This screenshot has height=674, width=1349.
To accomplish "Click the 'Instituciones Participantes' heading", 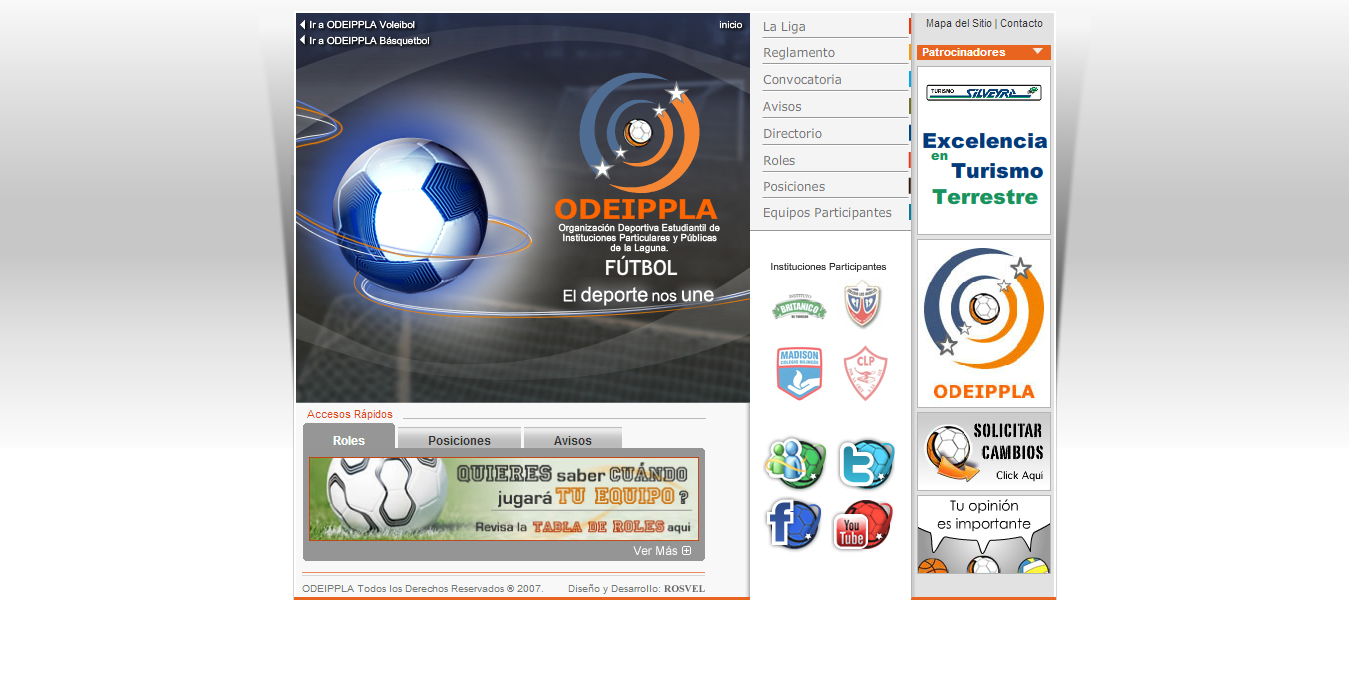I will point(828,267).
